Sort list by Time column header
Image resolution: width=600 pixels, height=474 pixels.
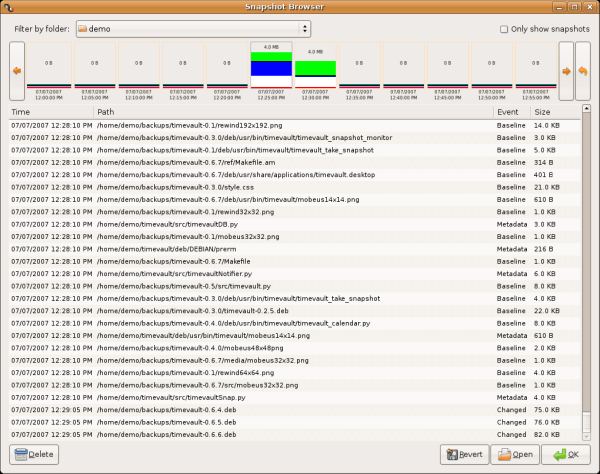[50, 112]
